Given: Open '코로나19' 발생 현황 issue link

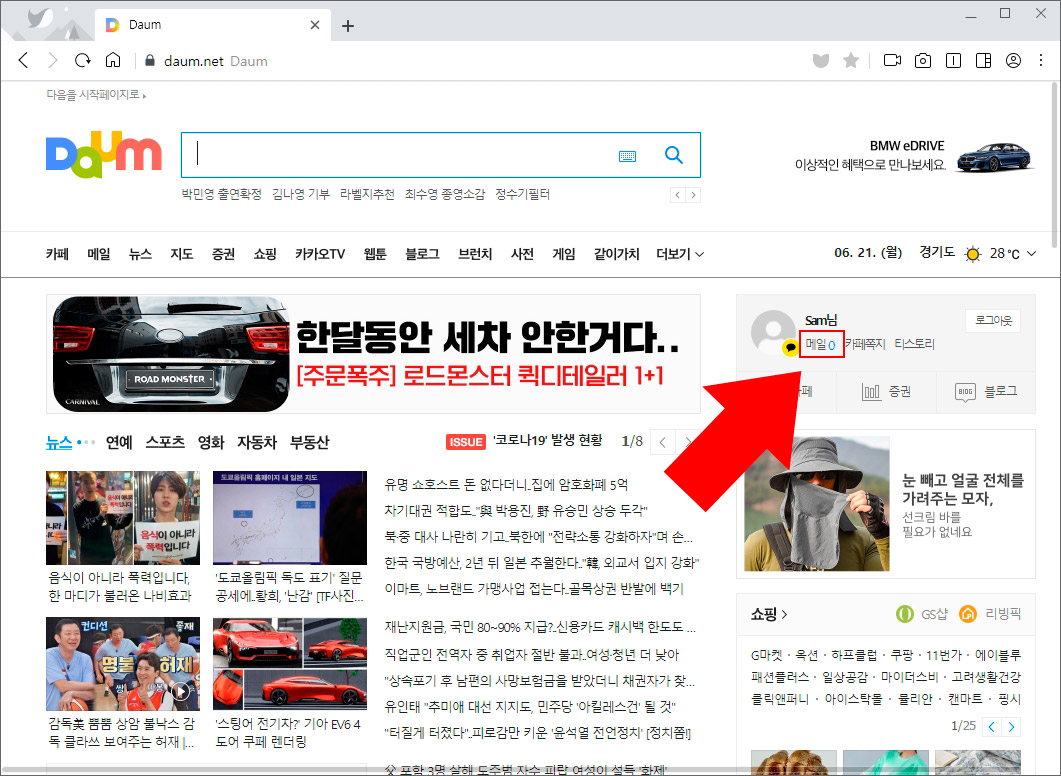Looking at the screenshot, I should click(547, 440).
